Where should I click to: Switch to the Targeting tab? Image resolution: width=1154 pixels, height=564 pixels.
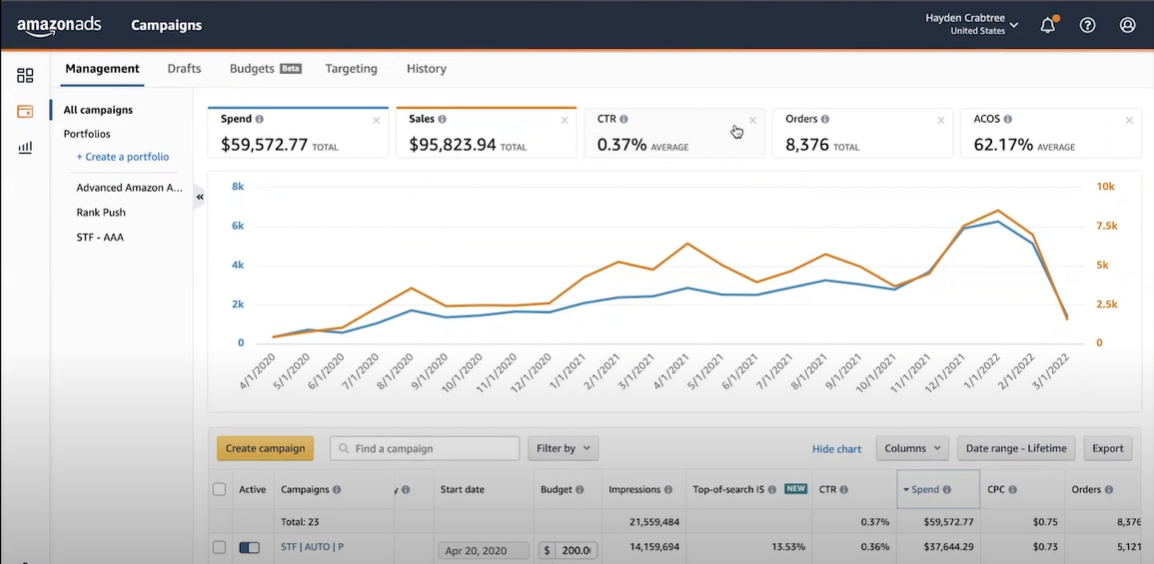[x=351, y=68]
